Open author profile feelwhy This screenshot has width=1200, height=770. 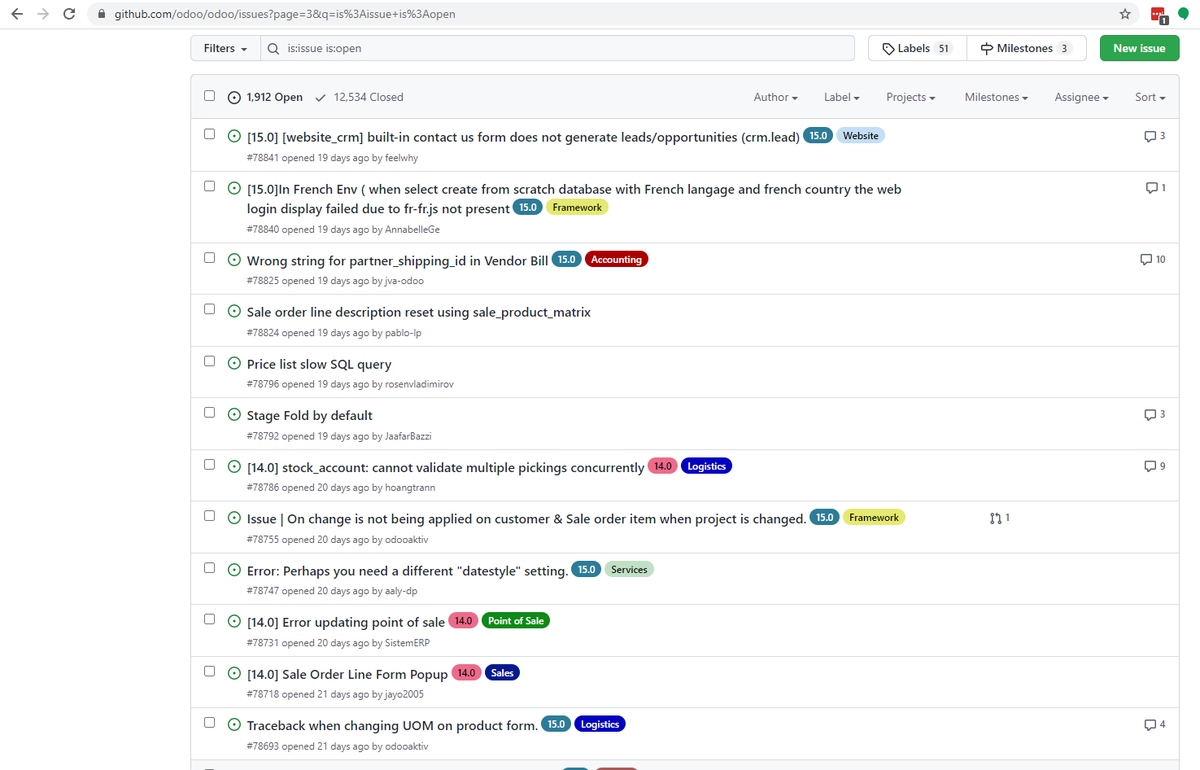click(401, 158)
